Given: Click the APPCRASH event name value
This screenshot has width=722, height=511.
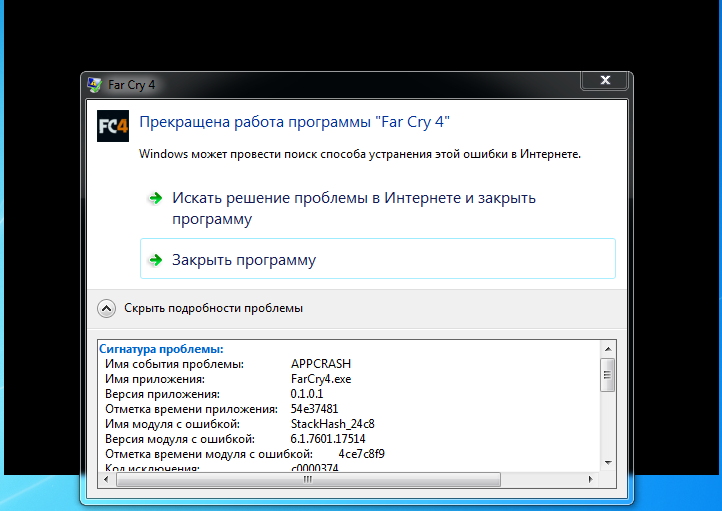Looking at the screenshot, I should (x=320, y=364).
